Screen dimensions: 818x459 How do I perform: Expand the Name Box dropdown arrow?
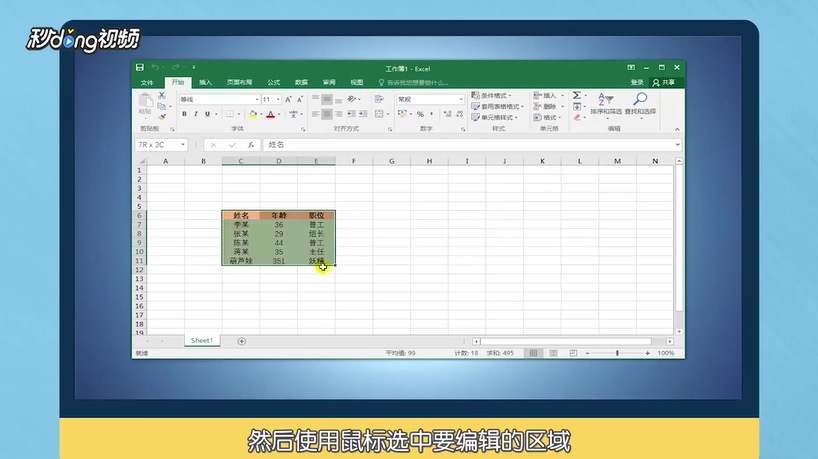point(183,144)
